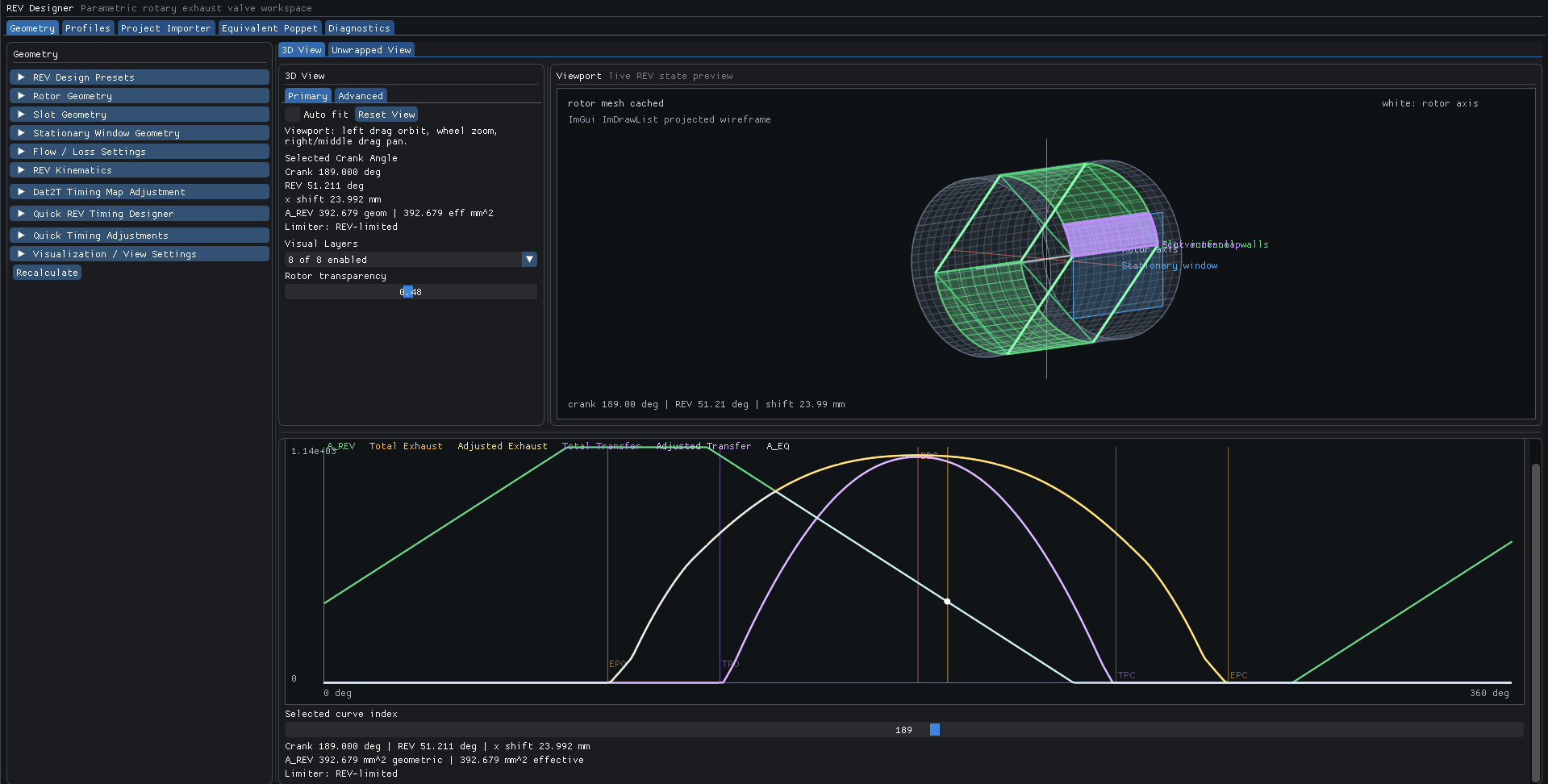Click the EPC marker label on chart
This screenshot has width=1548, height=784.
1239,675
